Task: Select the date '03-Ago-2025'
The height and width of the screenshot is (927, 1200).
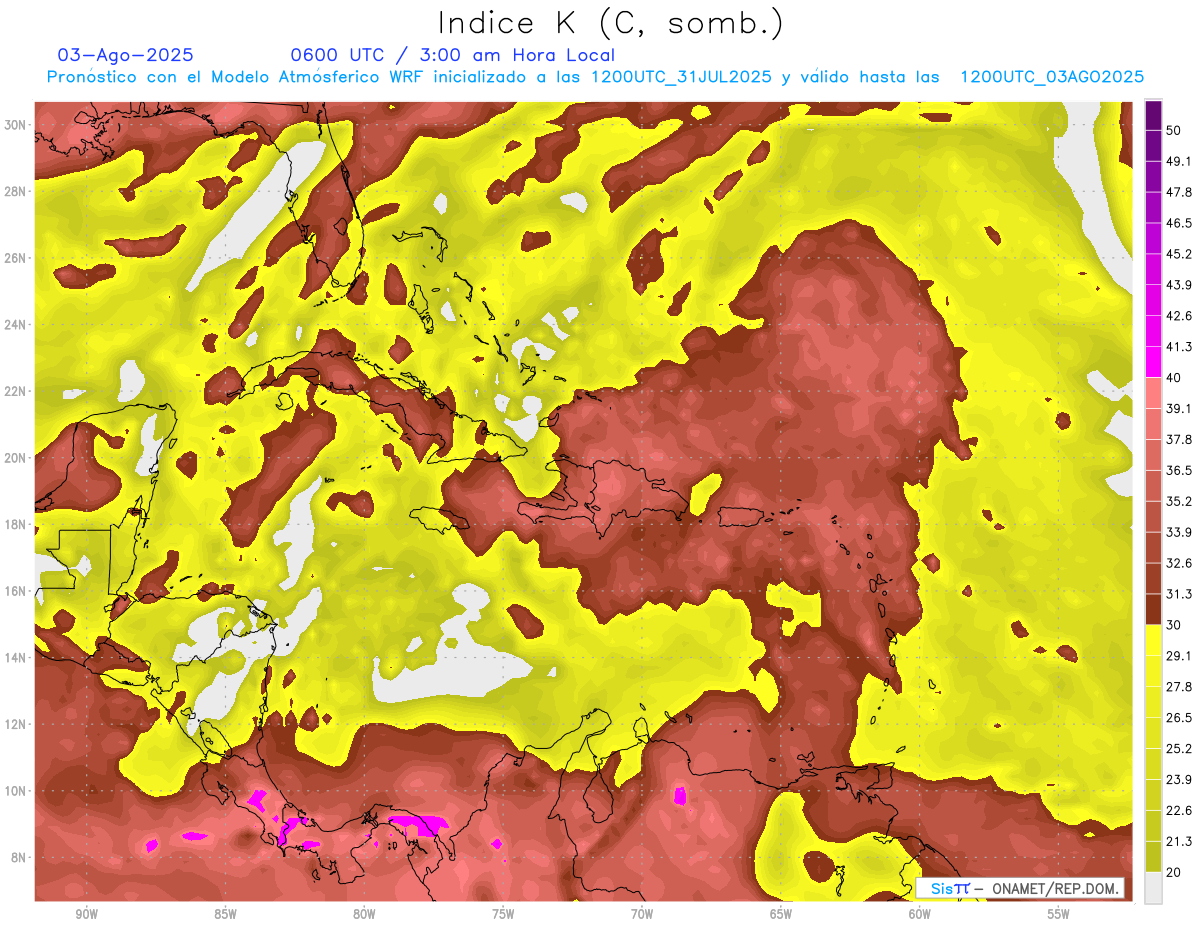Action: pos(126,55)
